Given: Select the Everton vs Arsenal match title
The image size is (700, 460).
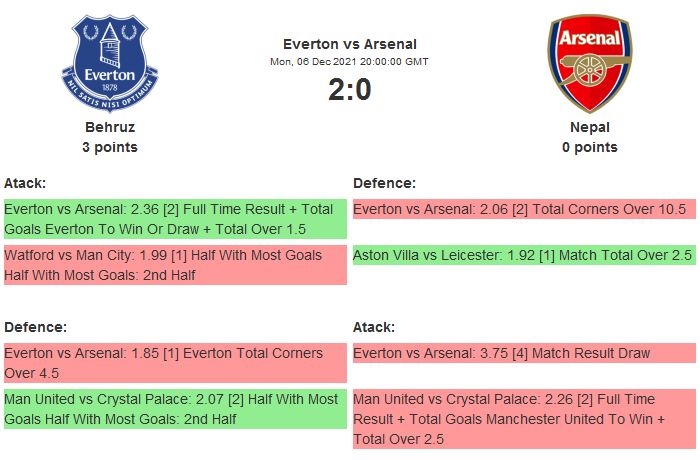Looking at the screenshot, I should pyautogui.click(x=350, y=43).
